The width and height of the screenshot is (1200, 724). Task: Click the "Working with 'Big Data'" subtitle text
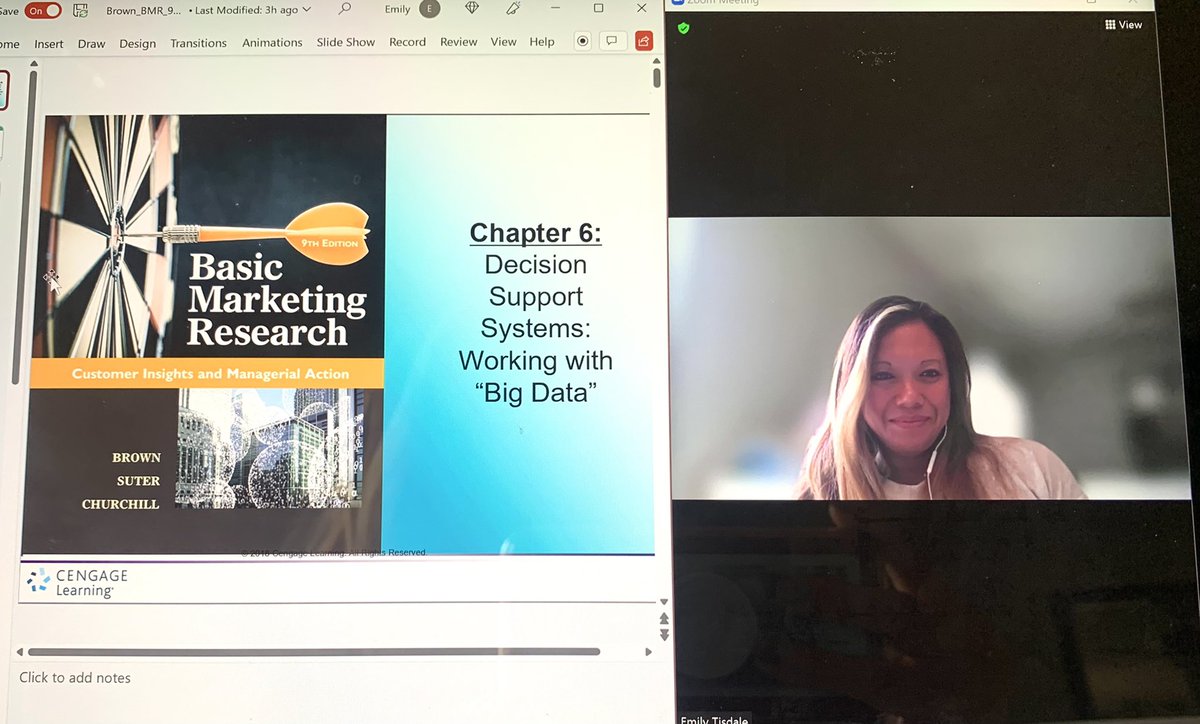pos(536,376)
